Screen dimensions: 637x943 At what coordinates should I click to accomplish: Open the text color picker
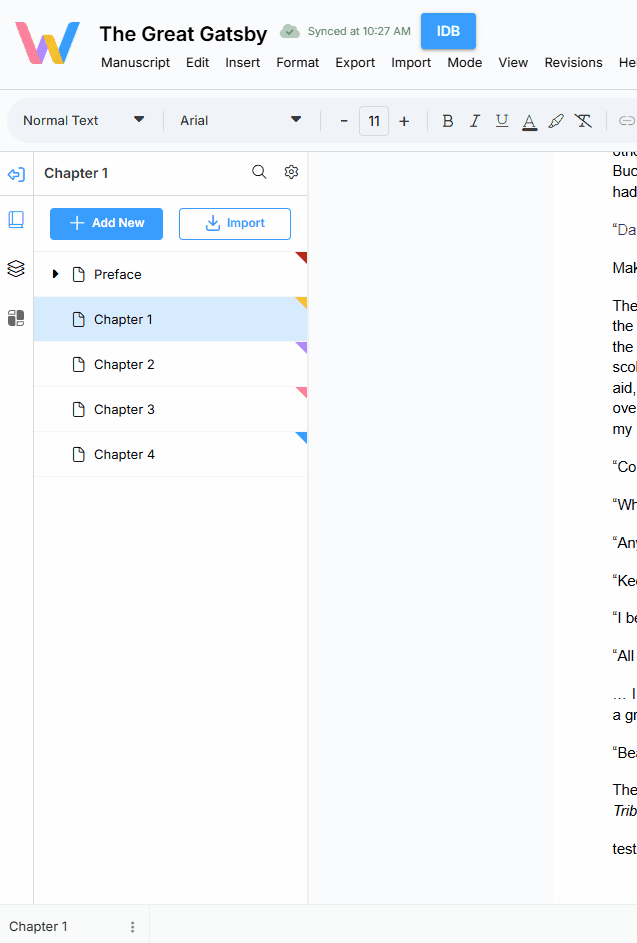point(529,121)
